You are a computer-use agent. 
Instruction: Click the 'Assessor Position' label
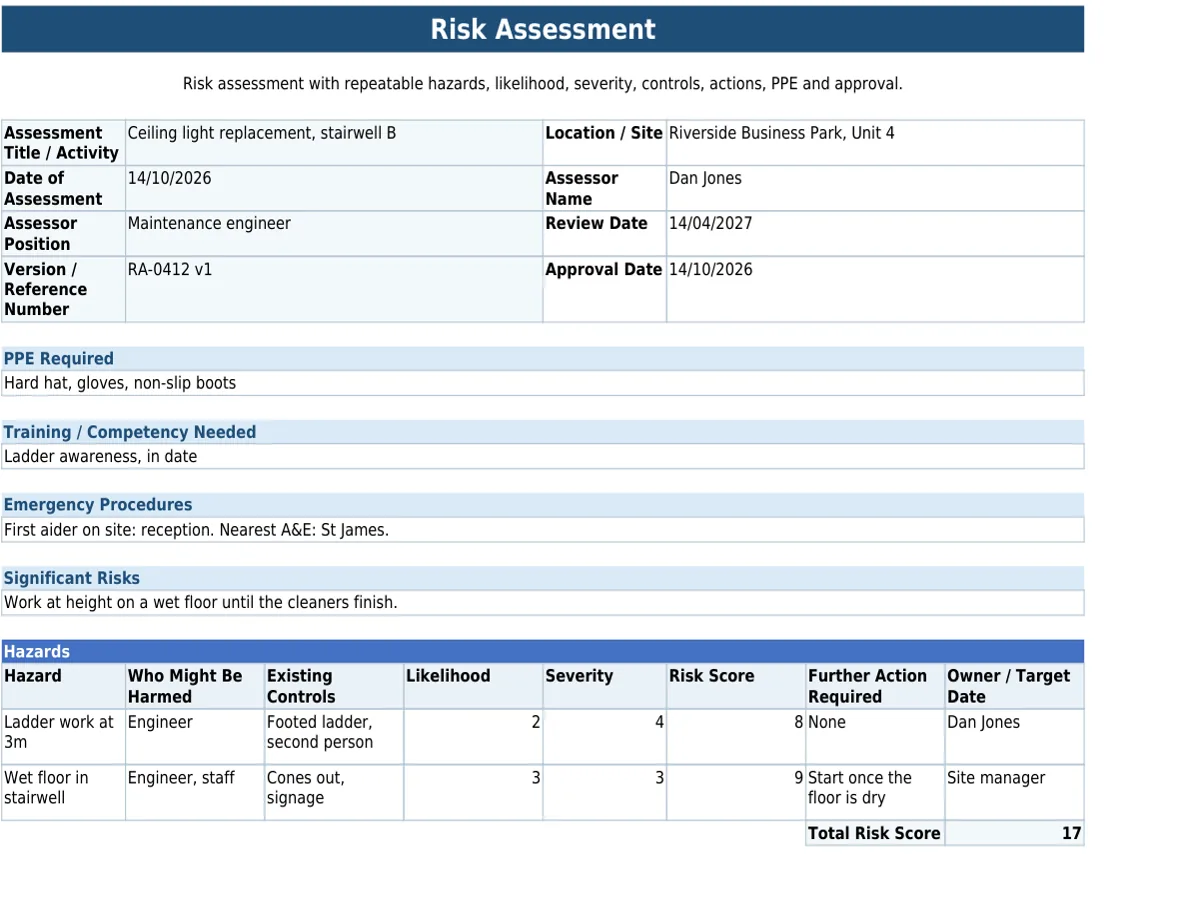click(63, 234)
